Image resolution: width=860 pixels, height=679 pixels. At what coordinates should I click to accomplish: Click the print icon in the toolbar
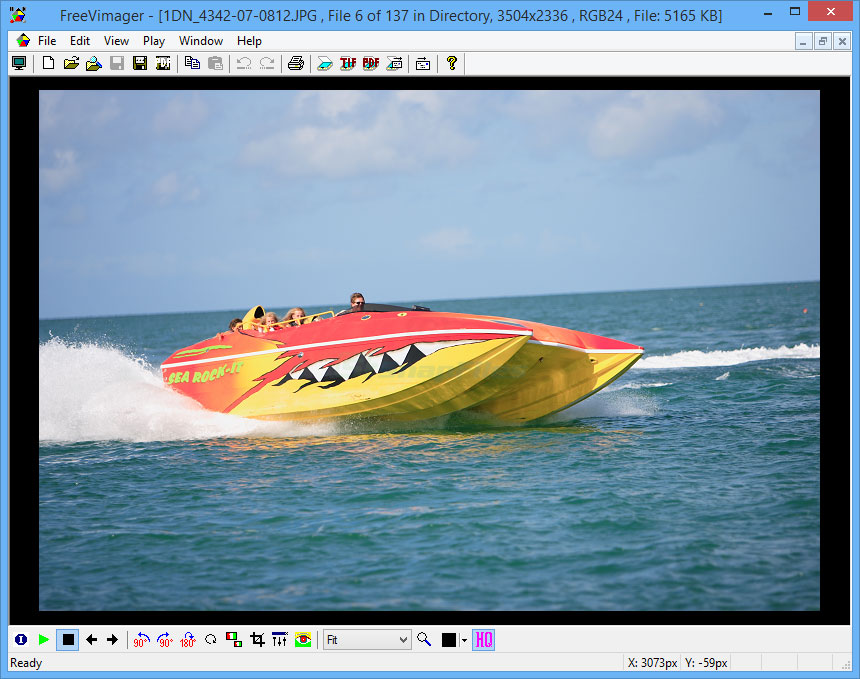295,63
